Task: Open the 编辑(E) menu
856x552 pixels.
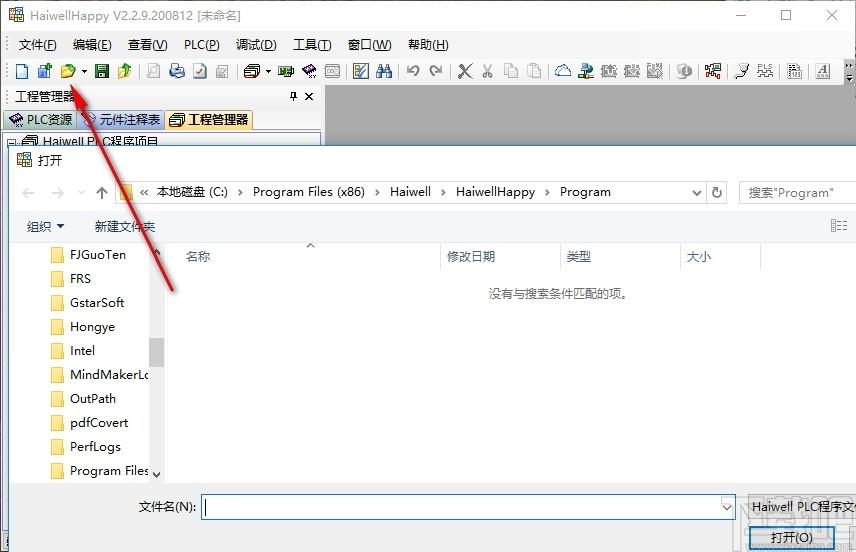Action: (92, 45)
